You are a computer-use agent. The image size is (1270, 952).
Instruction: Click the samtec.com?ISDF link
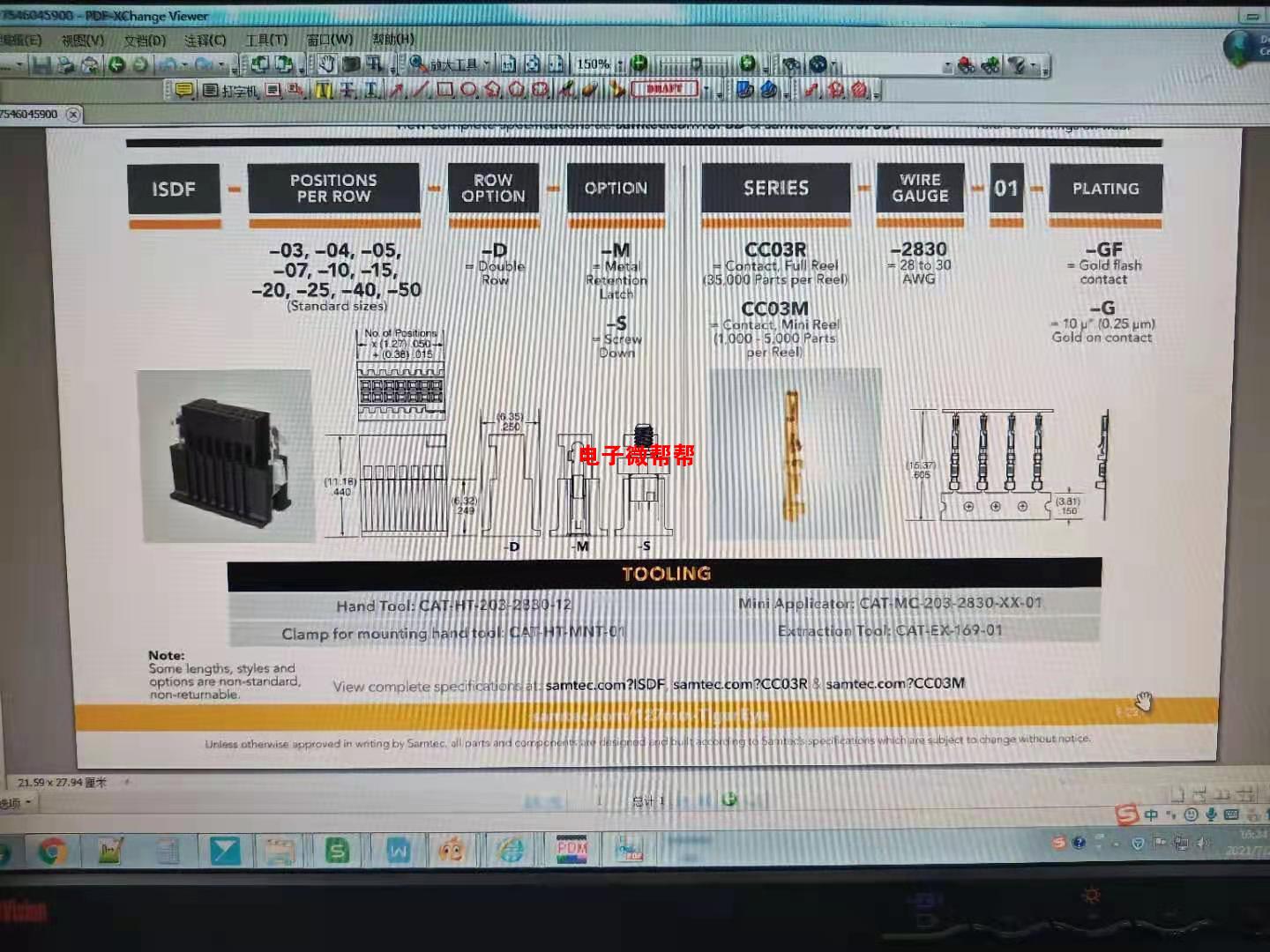[x=605, y=684]
